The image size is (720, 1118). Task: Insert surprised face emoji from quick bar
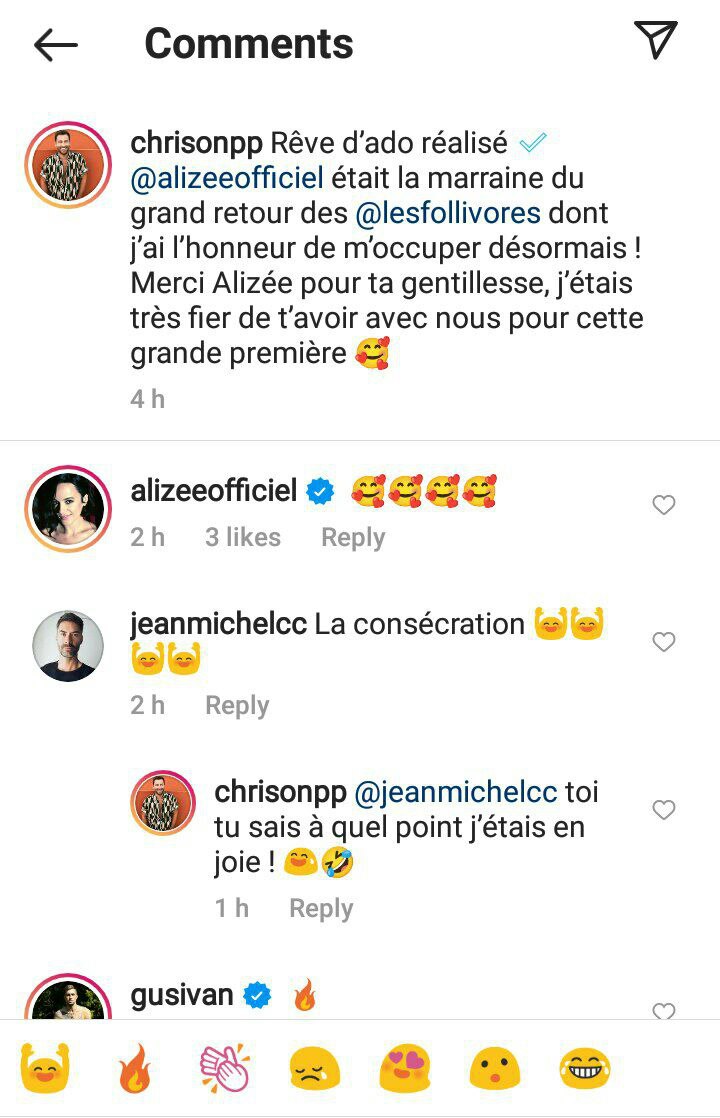point(494,1070)
